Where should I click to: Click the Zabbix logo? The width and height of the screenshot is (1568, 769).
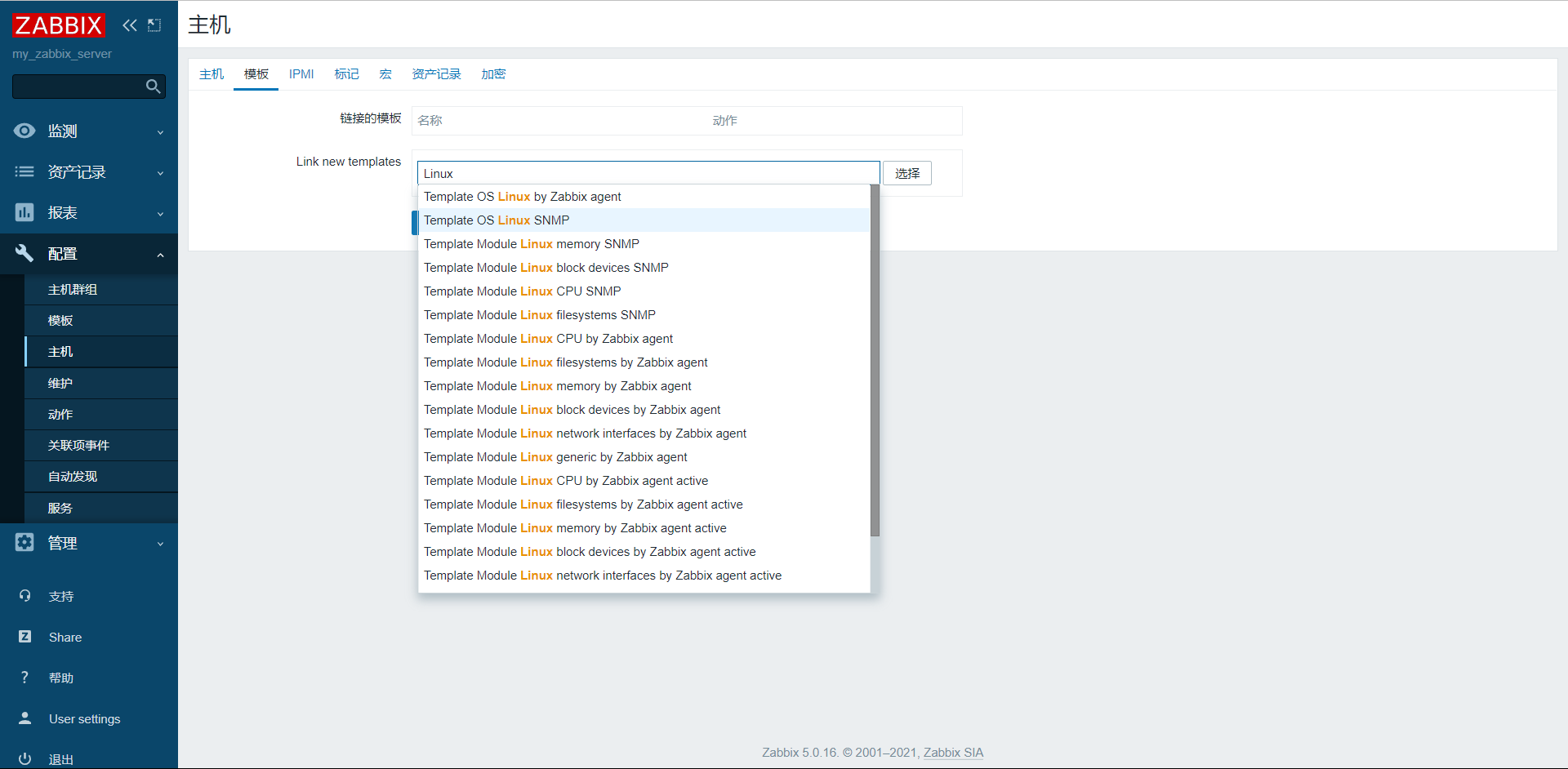(59, 25)
